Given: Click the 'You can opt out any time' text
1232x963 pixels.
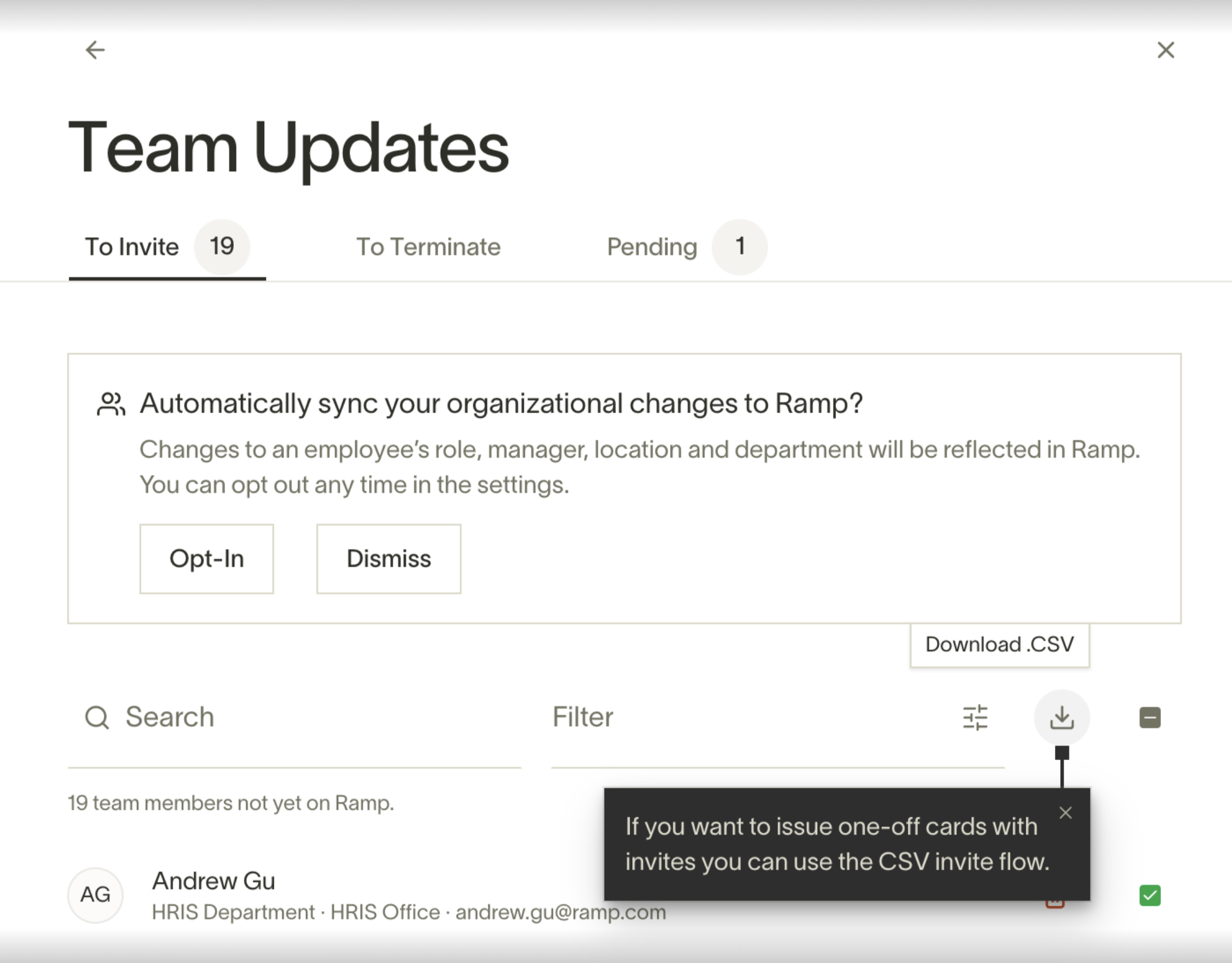Looking at the screenshot, I should [355, 485].
